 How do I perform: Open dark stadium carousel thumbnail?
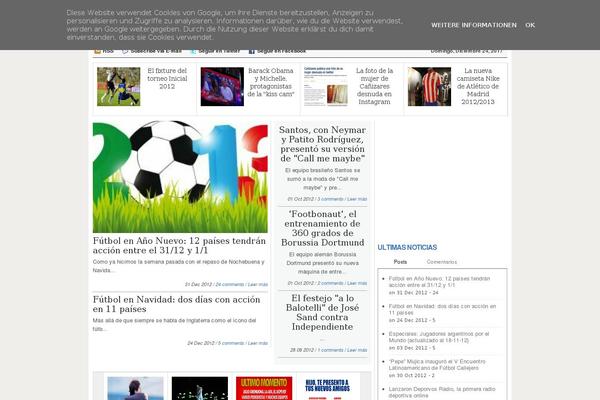(x=200, y=388)
